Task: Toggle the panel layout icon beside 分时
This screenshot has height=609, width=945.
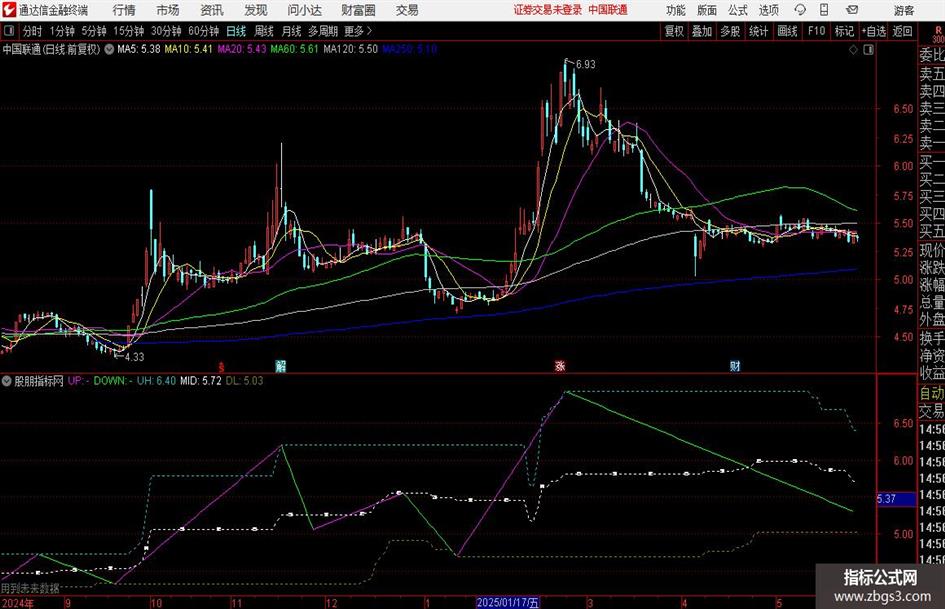Action: pos(8,31)
